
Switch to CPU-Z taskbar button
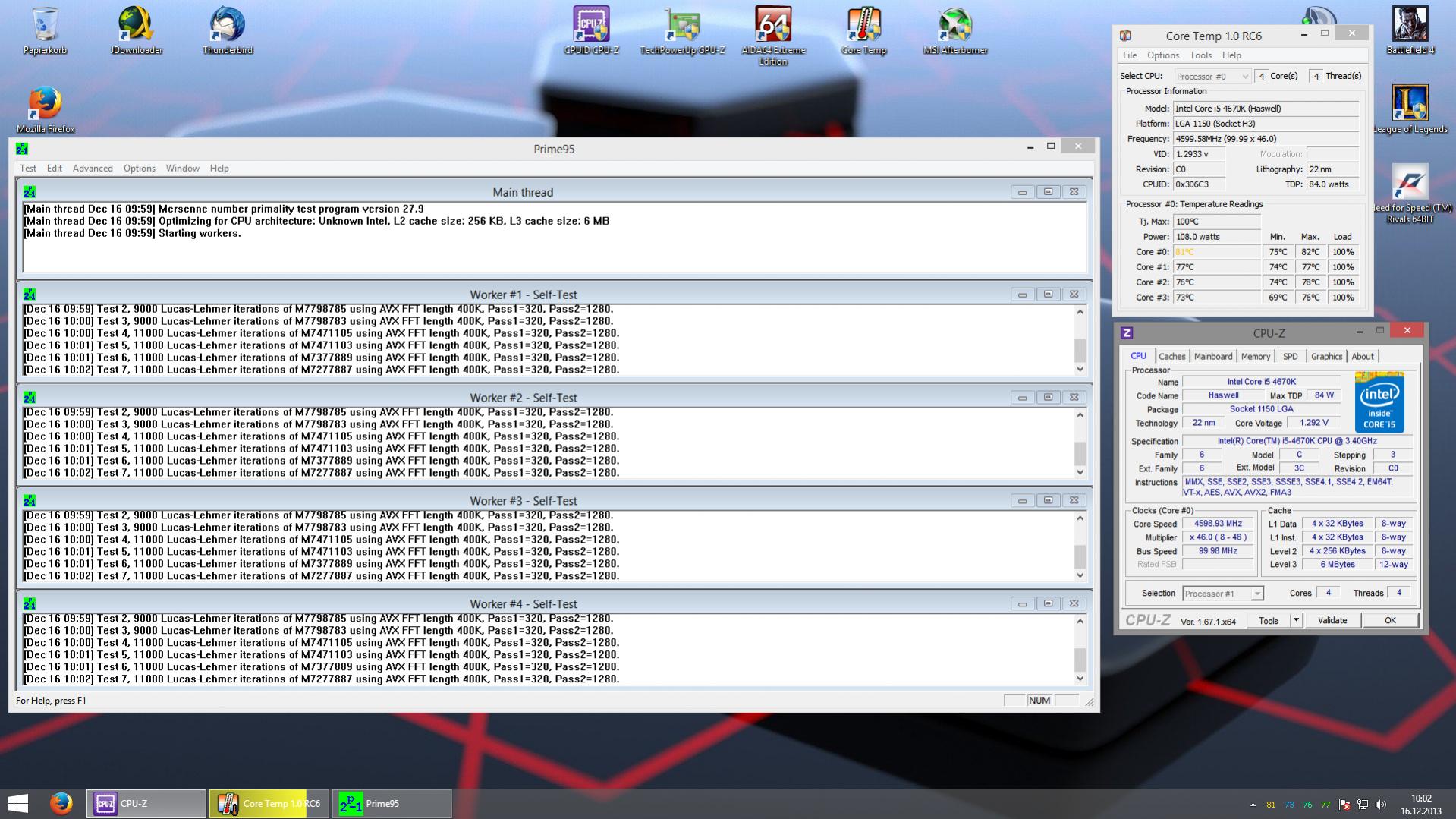146,803
